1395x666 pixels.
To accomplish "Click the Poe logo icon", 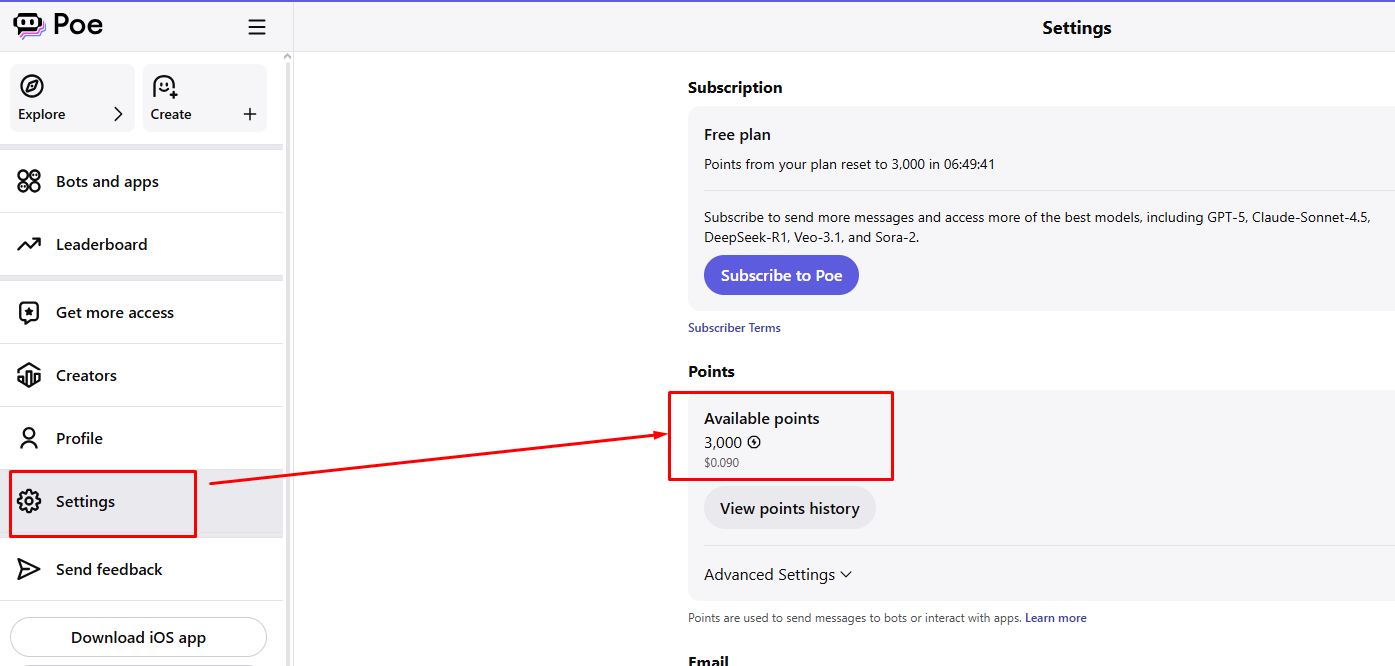I will point(29,26).
